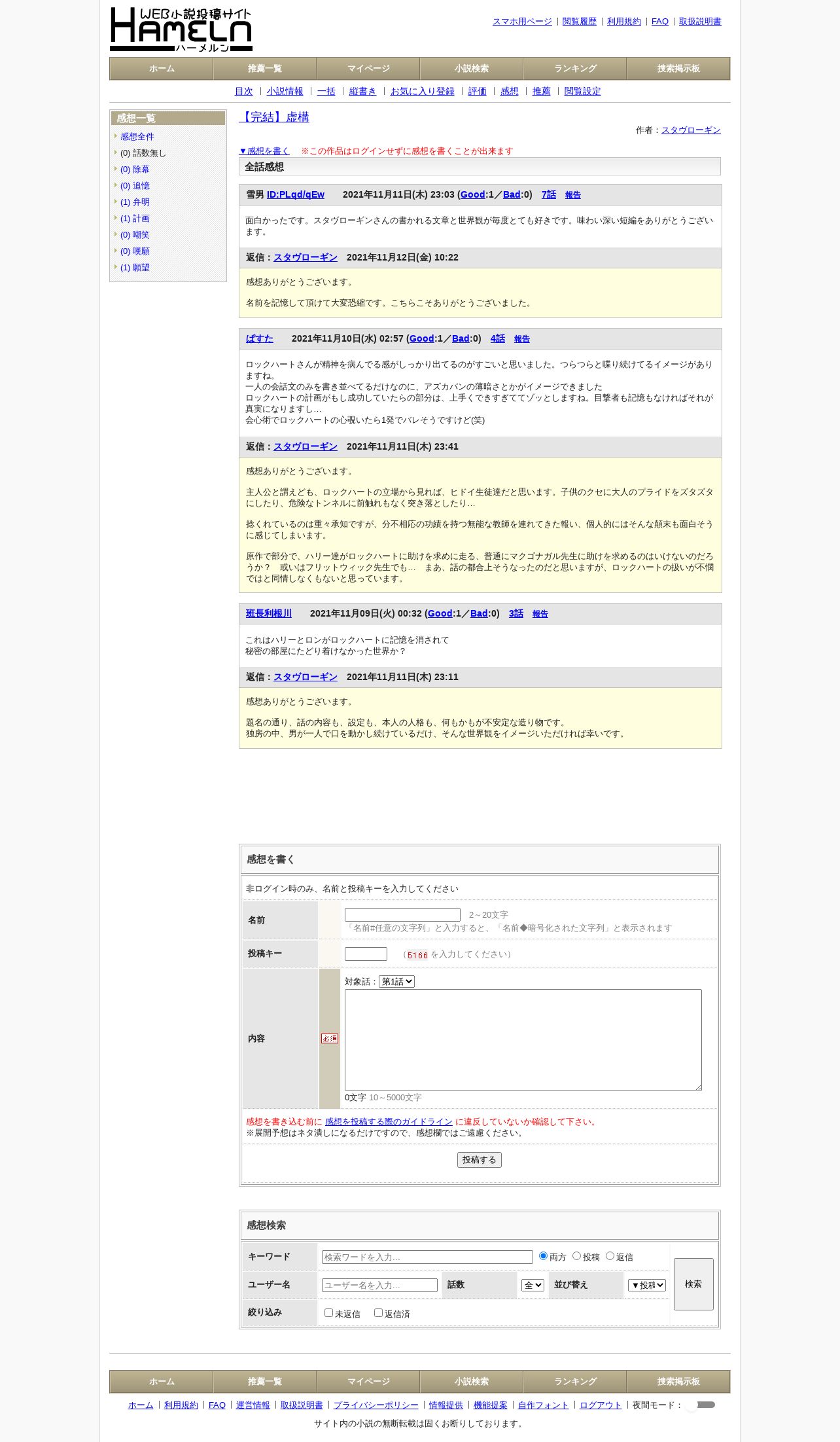Click Bad on ぱすた's comment
This screenshot has height=1442, width=840.
click(461, 339)
